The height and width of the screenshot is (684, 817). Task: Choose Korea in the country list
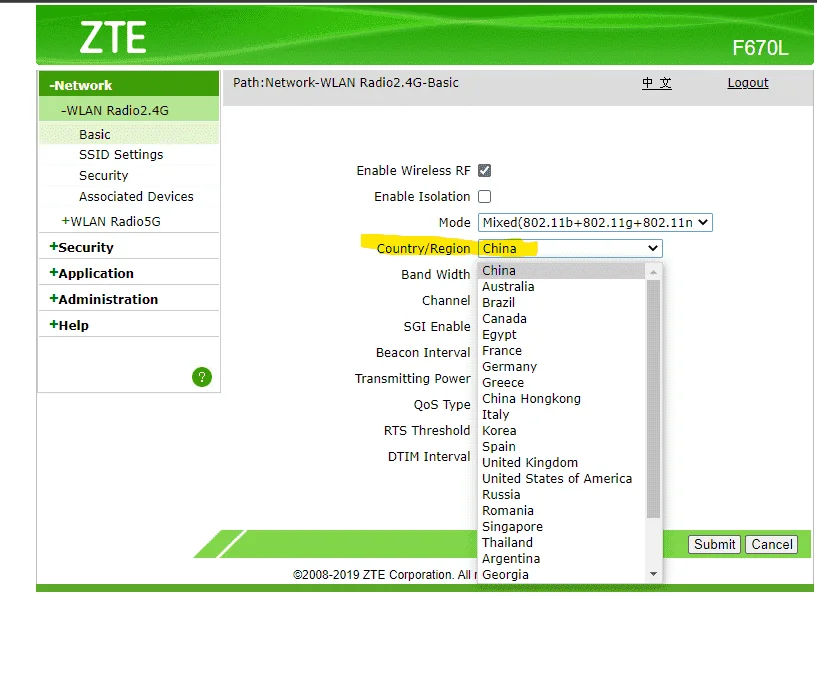click(562, 431)
